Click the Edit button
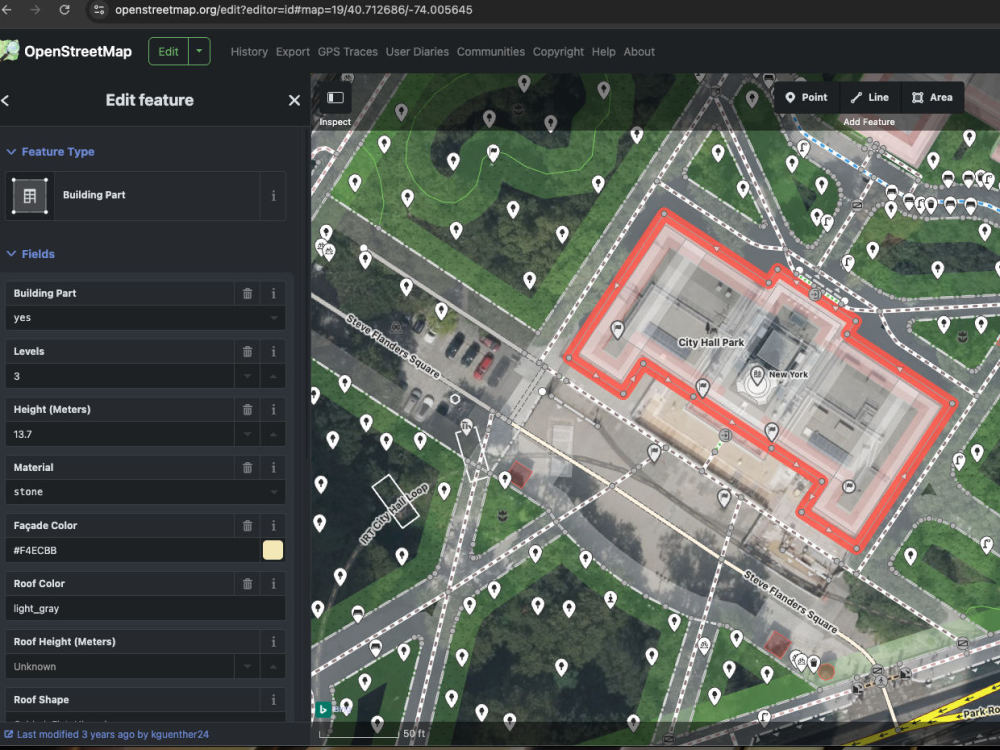This screenshot has height=750, width=1000. tap(168, 52)
